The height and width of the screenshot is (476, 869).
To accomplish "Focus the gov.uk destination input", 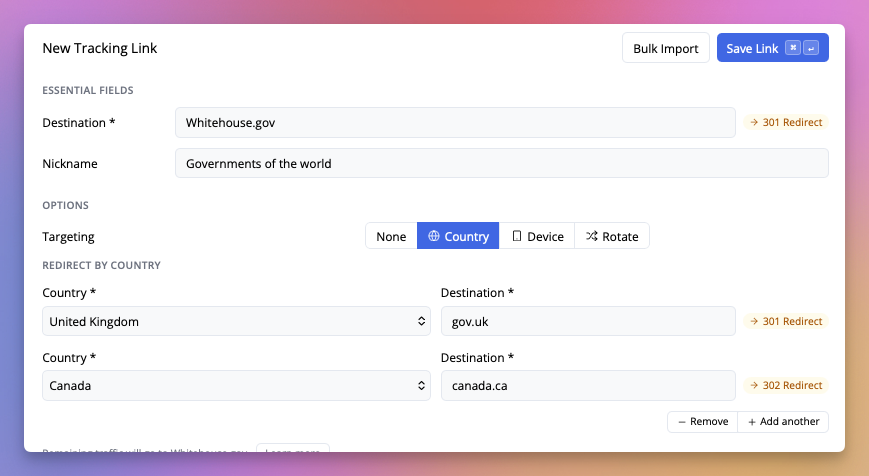I will click(588, 322).
